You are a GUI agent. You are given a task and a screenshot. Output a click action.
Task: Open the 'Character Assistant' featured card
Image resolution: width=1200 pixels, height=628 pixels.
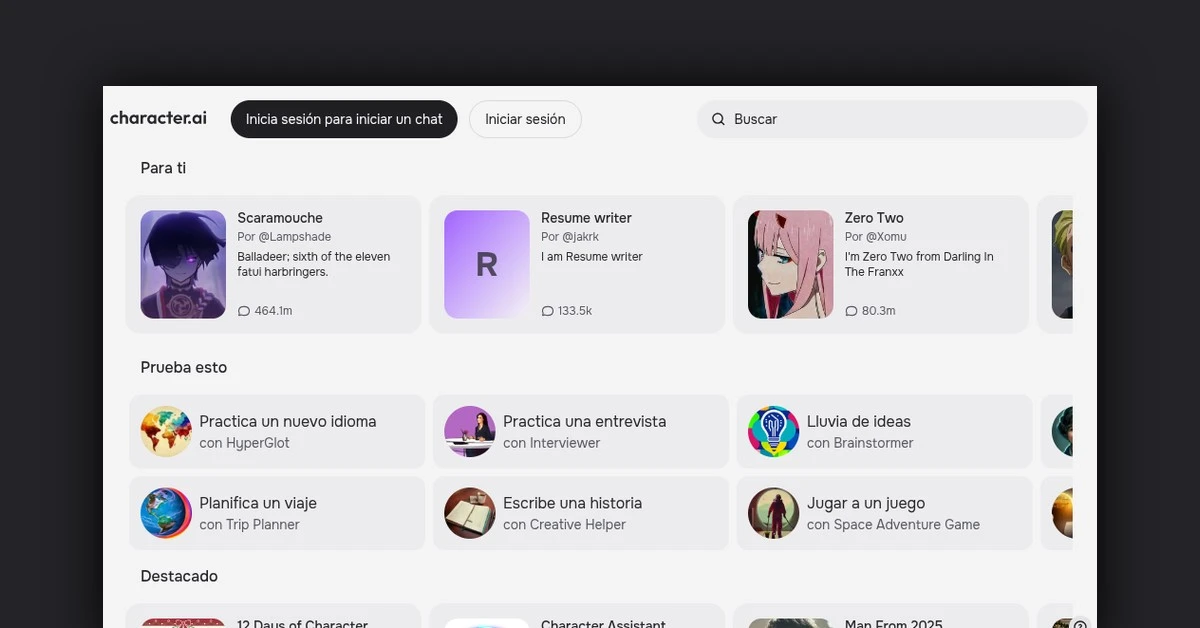[x=580, y=618]
